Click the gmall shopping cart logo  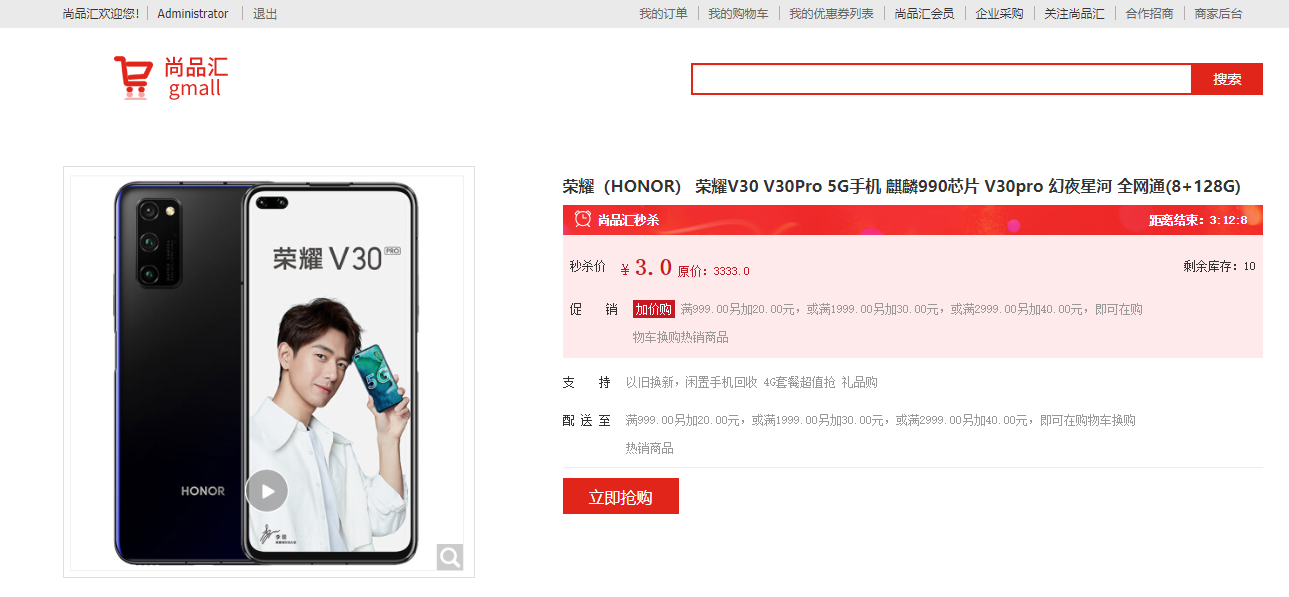pos(171,77)
